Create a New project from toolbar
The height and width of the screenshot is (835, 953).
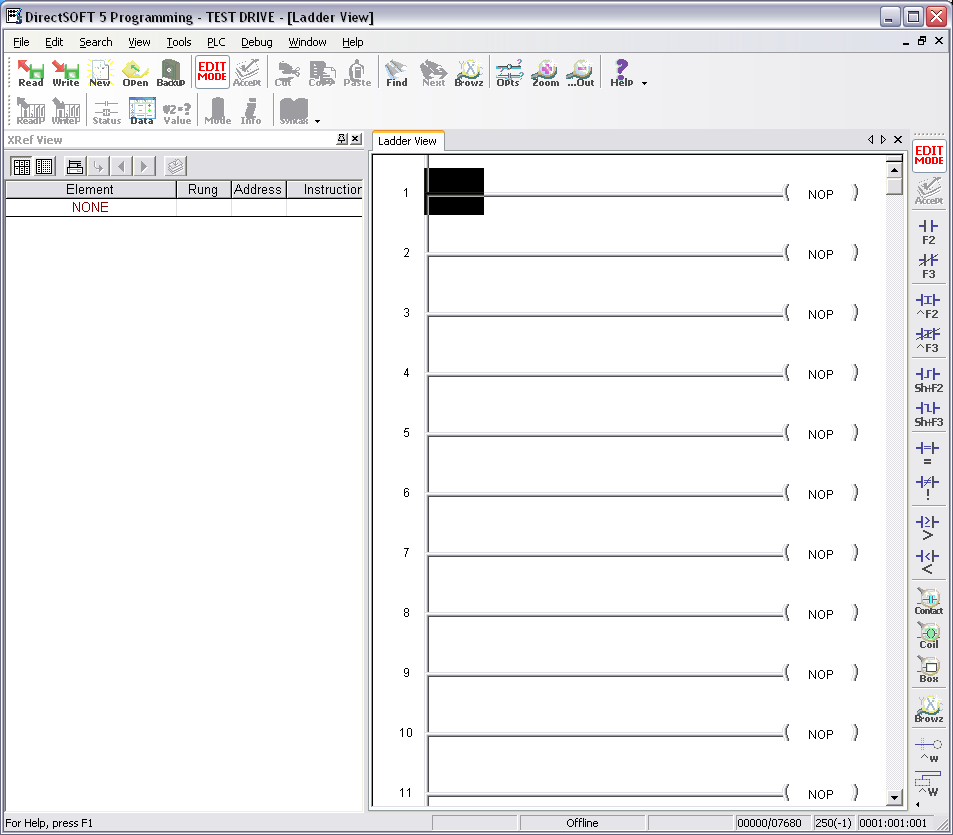tap(100, 73)
